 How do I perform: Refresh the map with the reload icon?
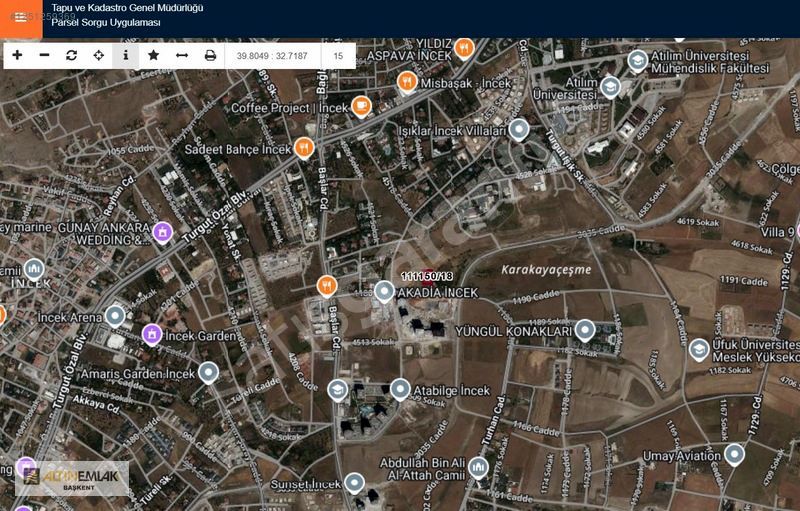pyautogui.click(x=71, y=55)
